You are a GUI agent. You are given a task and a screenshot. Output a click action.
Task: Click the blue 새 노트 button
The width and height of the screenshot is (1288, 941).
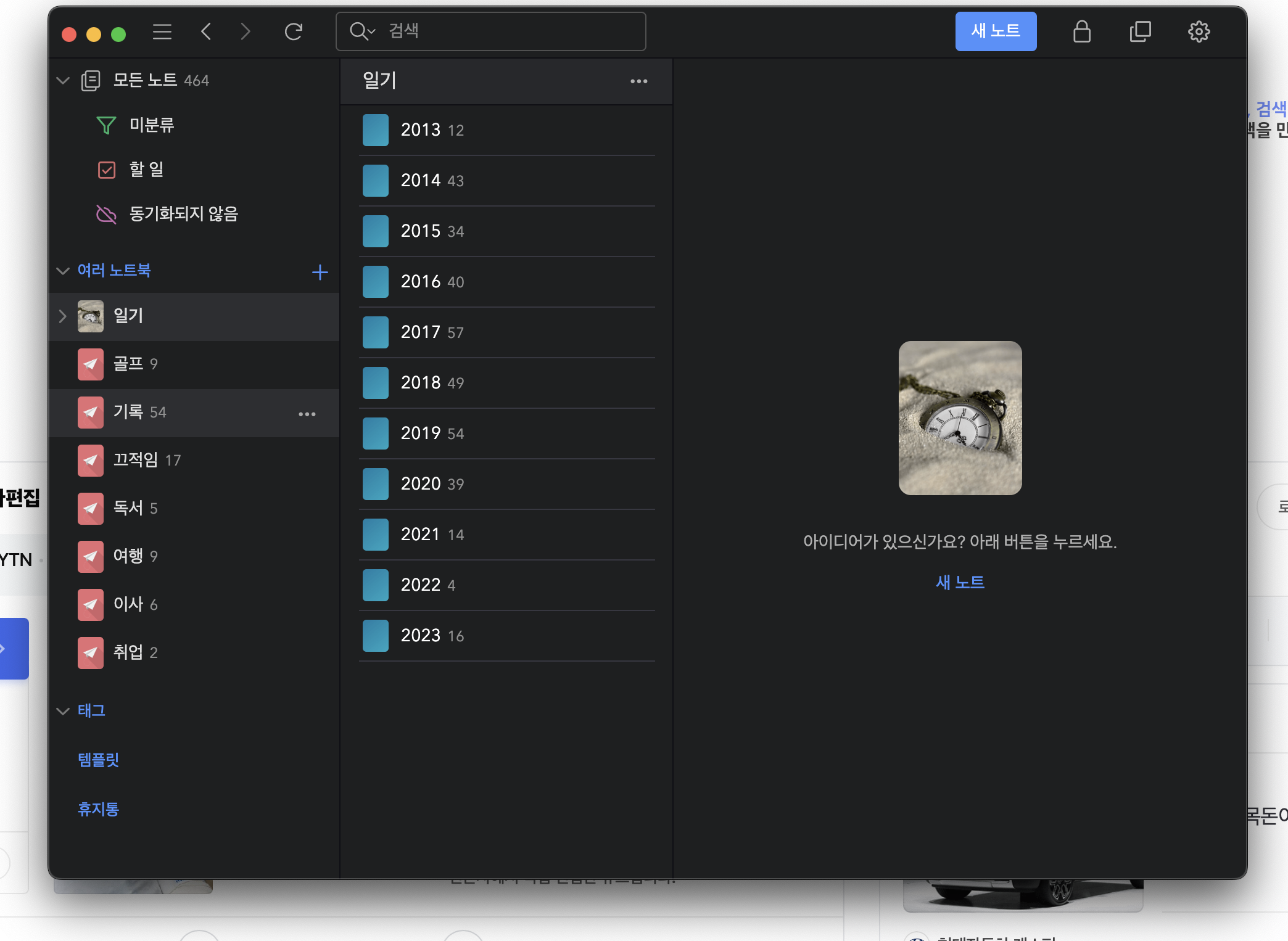(996, 31)
